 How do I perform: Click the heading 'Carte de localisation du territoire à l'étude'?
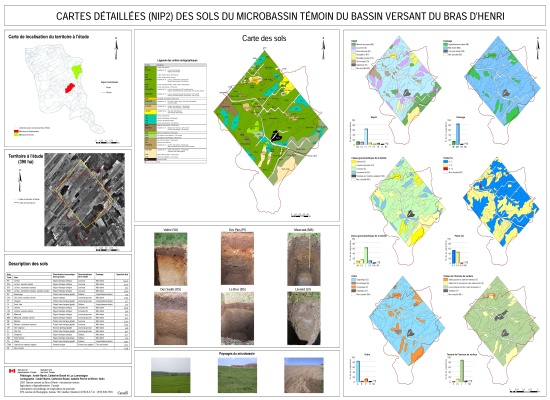pyautogui.click(x=48, y=36)
